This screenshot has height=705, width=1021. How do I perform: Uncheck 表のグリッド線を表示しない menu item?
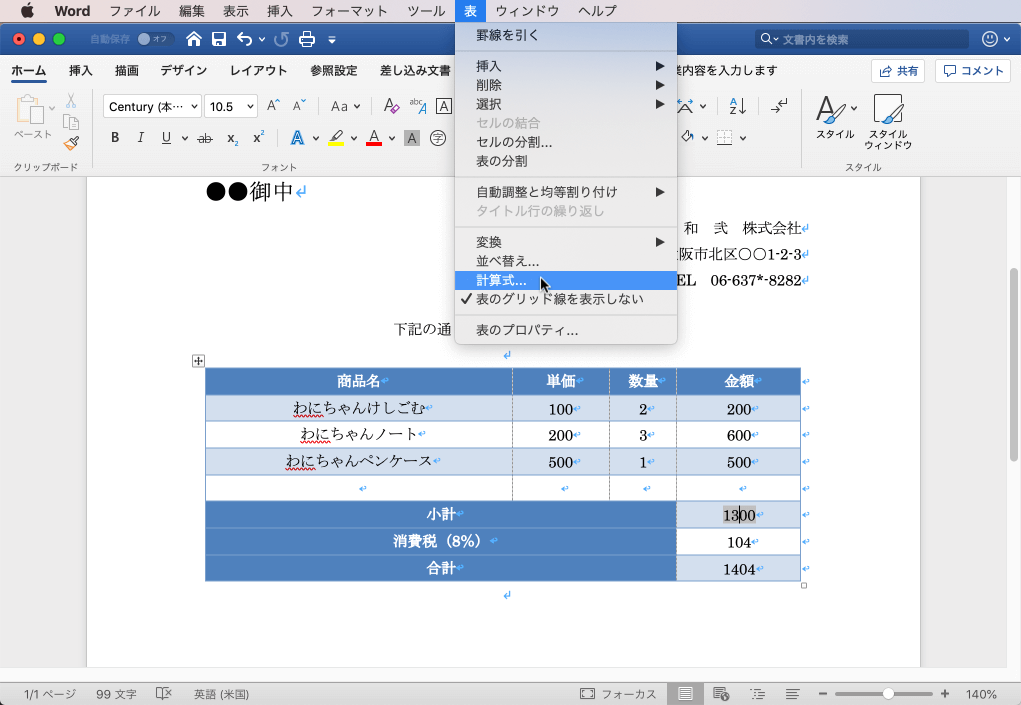566,299
